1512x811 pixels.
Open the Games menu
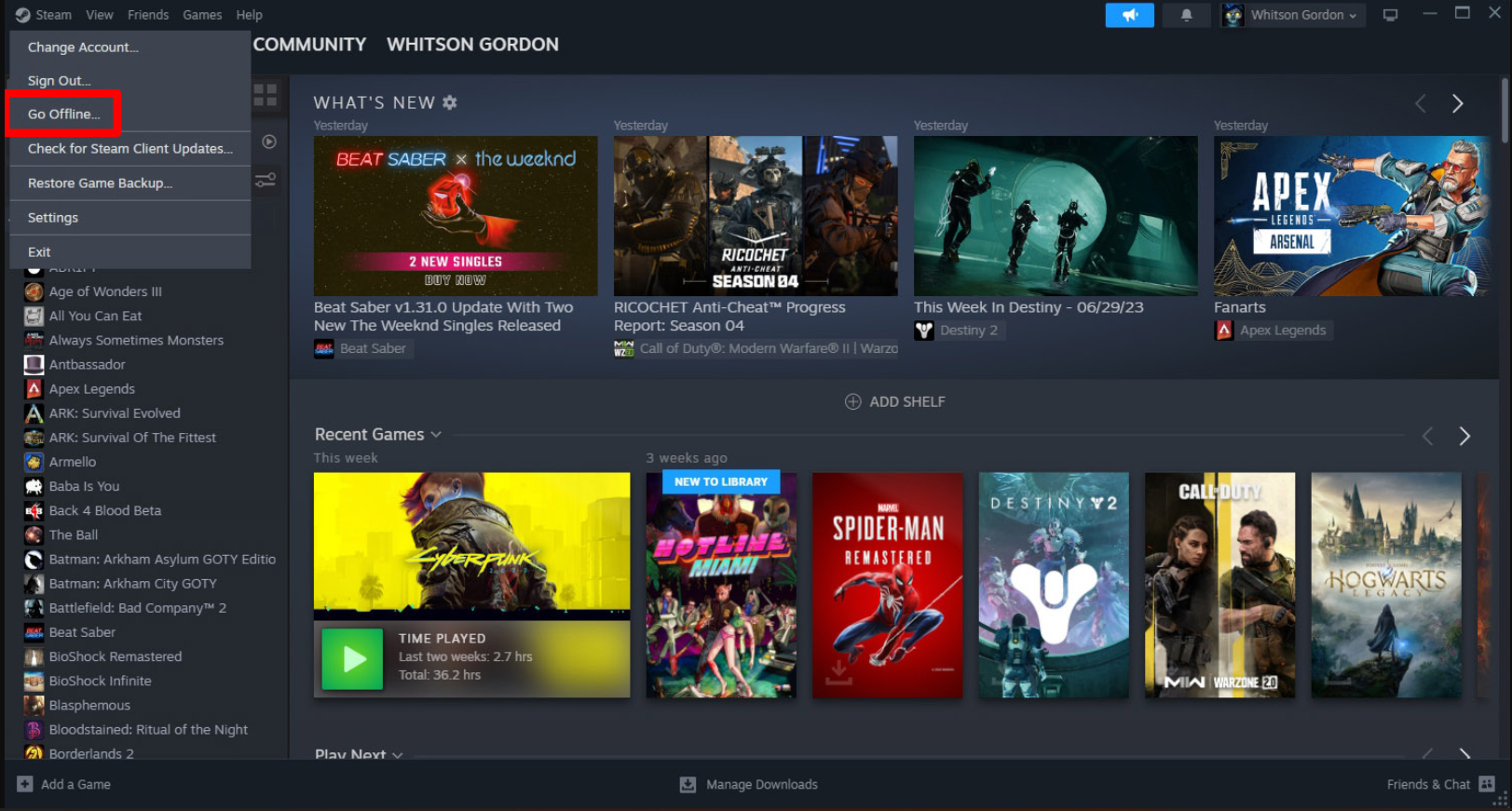point(202,15)
